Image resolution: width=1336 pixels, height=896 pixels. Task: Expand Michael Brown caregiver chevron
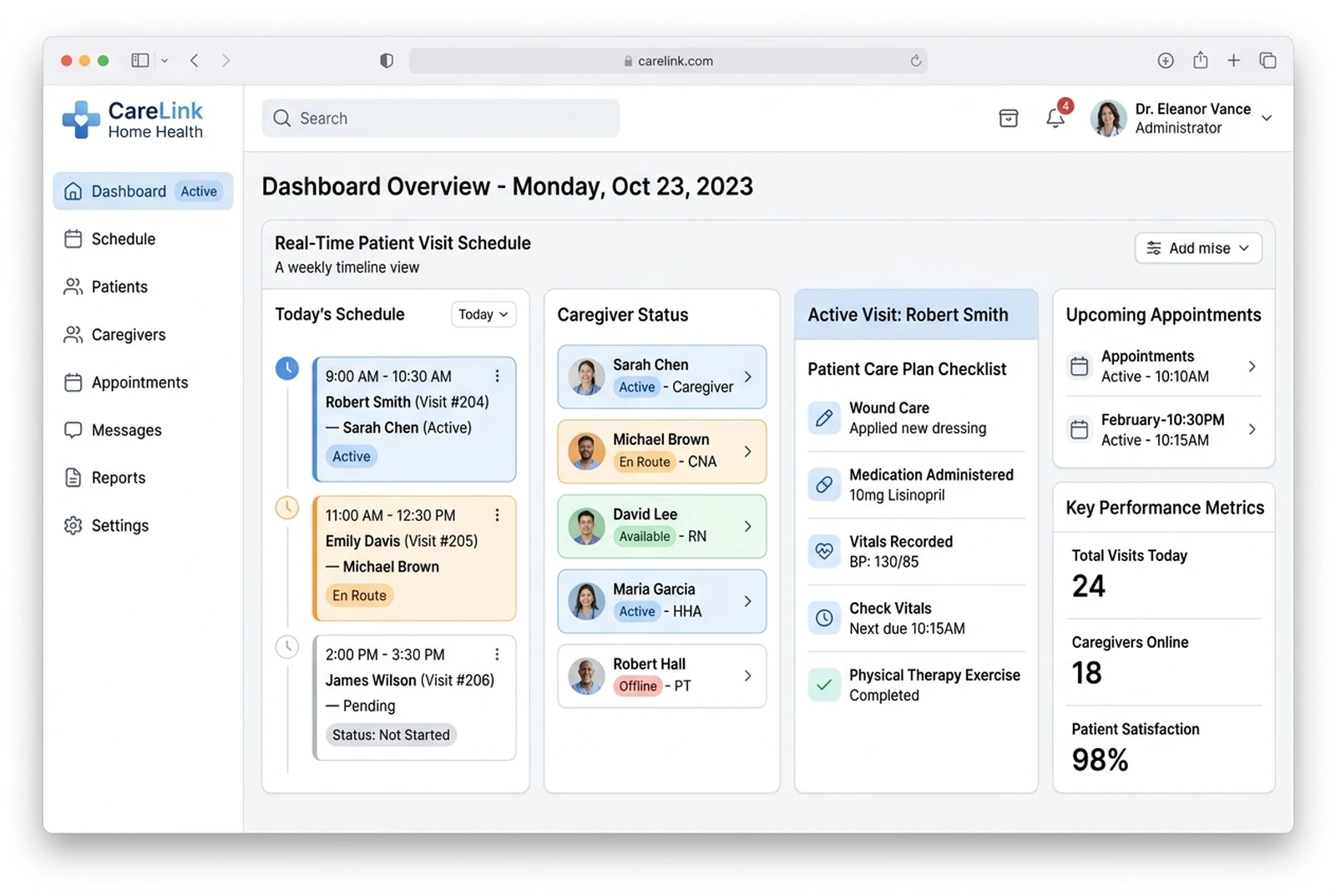point(747,452)
